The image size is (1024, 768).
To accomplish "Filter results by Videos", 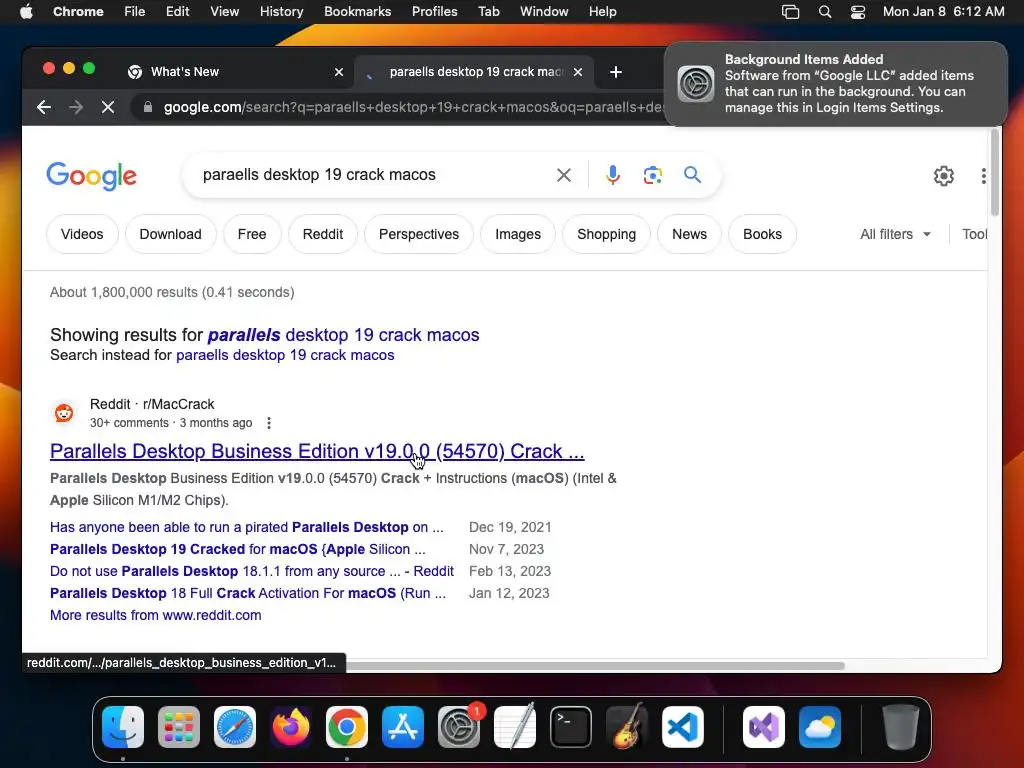I will click(82, 234).
